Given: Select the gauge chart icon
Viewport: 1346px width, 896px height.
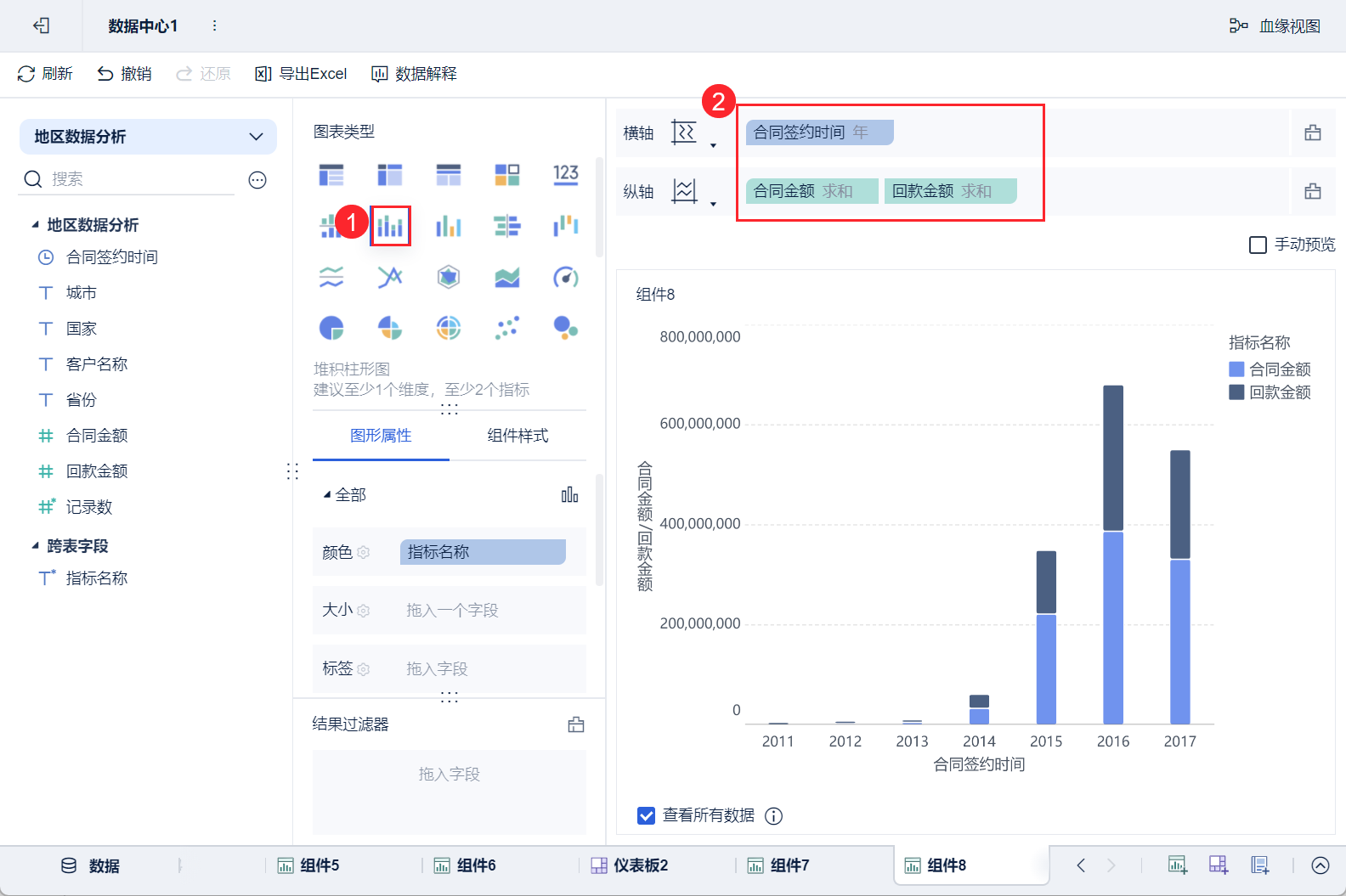Looking at the screenshot, I should click(x=566, y=277).
